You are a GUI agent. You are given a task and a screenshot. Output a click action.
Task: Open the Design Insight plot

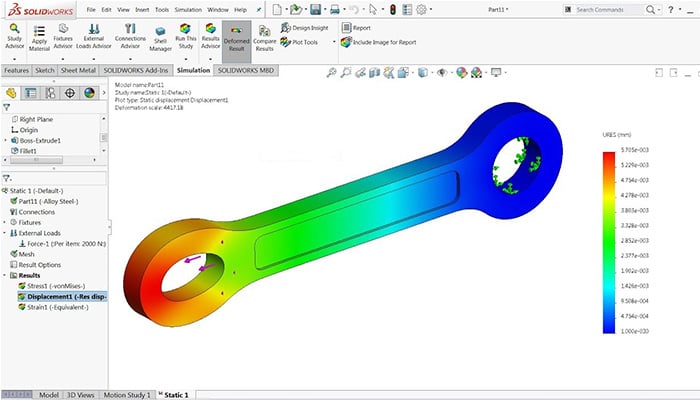(304, 28)
